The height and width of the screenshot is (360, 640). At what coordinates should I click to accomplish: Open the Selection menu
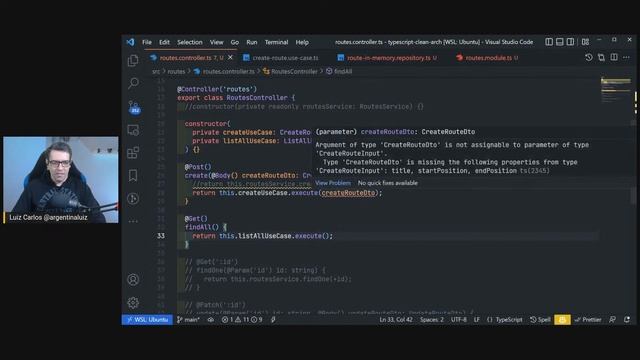[x=190, y=42]
